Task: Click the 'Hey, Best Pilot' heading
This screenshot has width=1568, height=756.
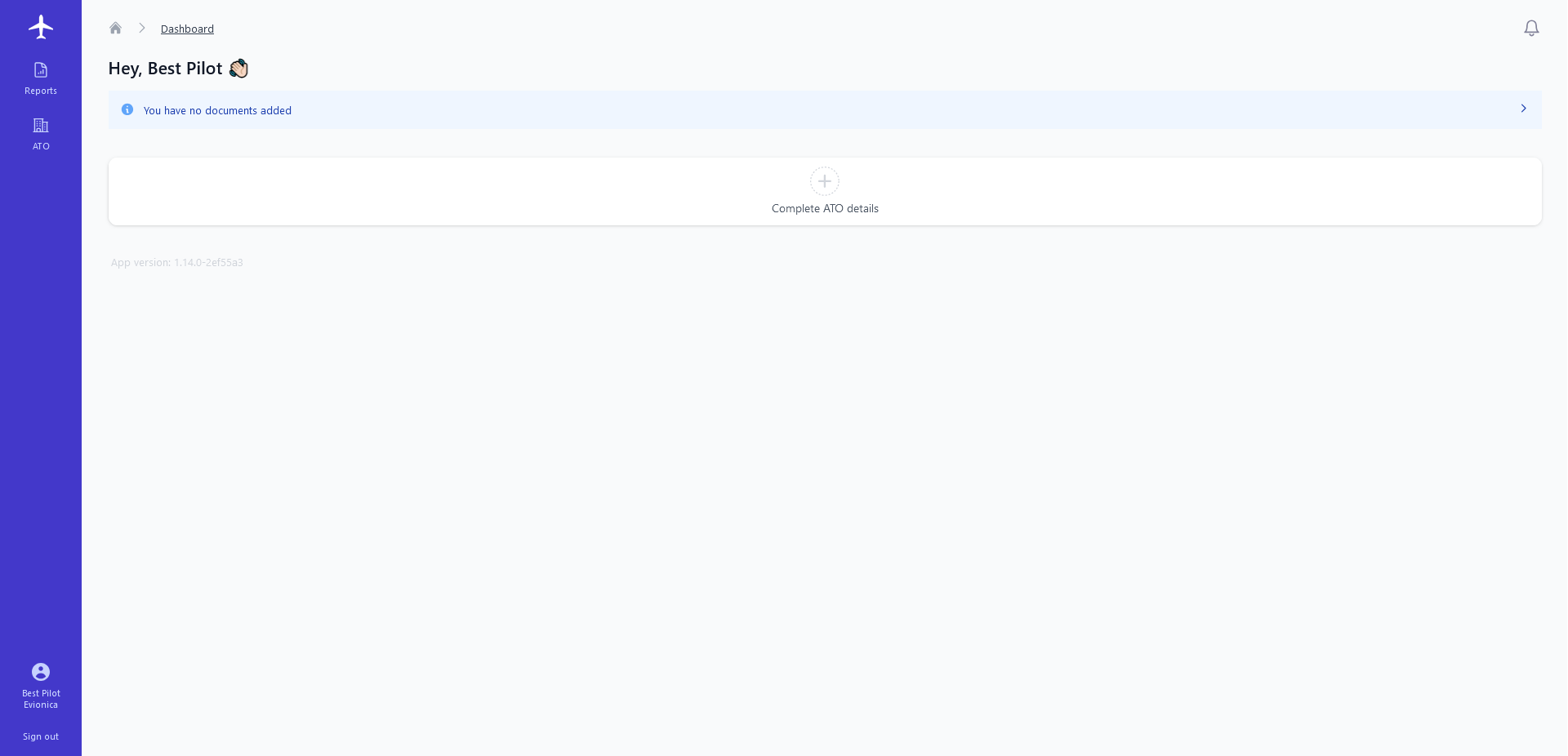Action: coord(165,69)
